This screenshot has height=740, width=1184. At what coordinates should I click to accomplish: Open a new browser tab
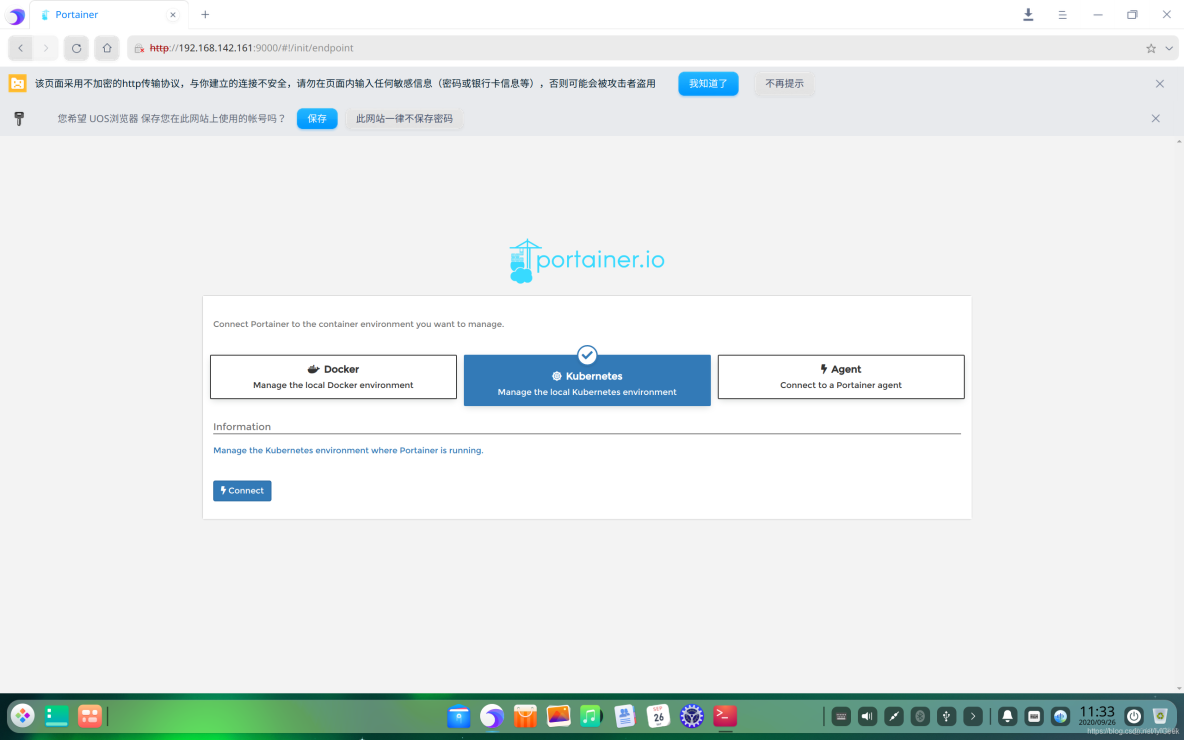[205, 14]
